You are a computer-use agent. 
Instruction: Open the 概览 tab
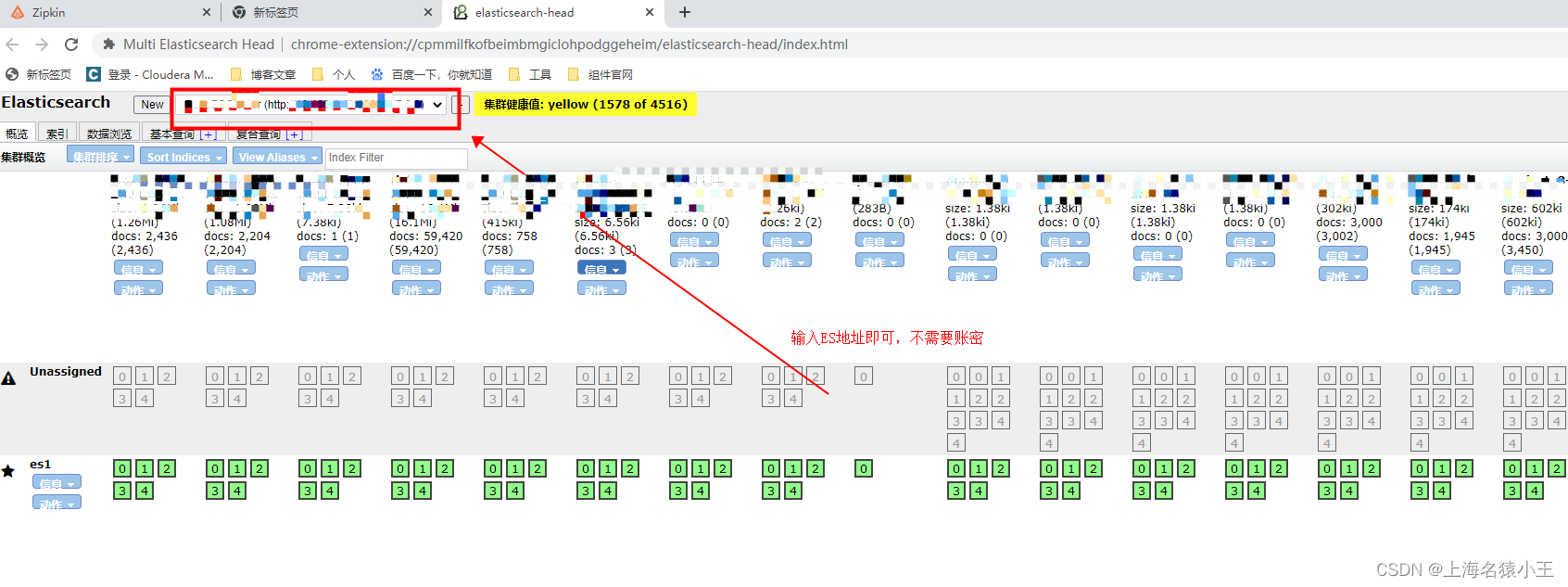[18, 134]
